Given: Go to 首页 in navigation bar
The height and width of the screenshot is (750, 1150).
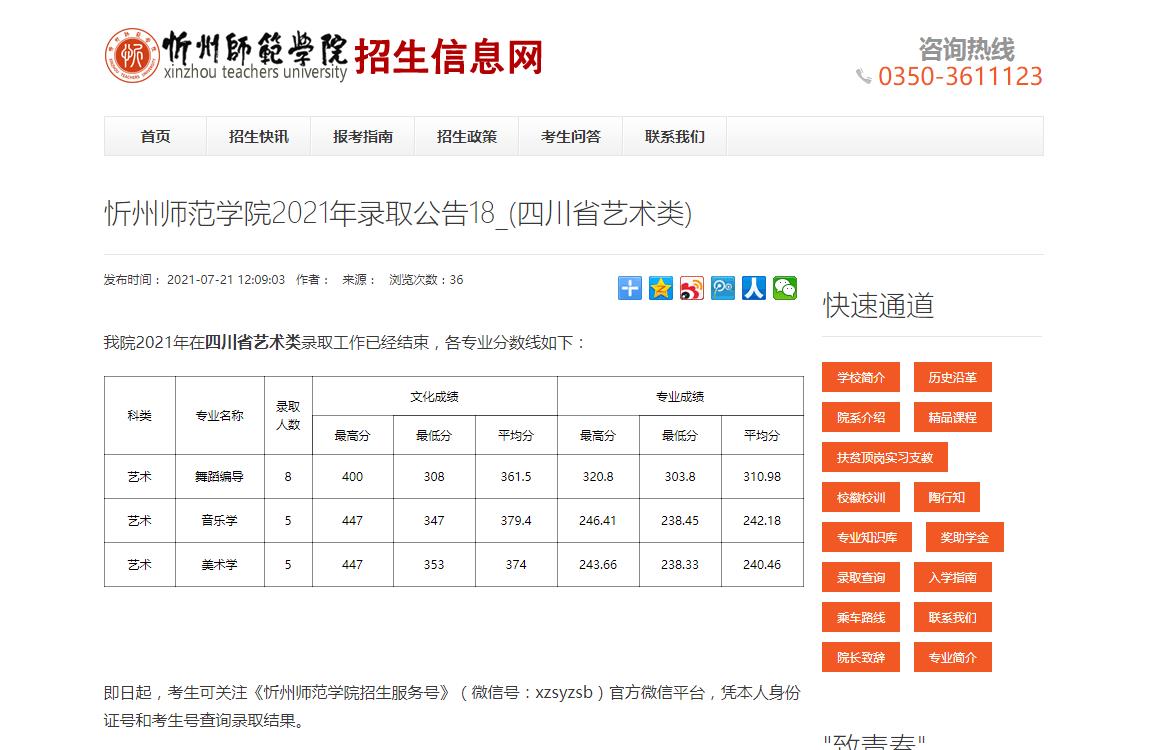Looking at the screenshot, I should tap(155, 136).
